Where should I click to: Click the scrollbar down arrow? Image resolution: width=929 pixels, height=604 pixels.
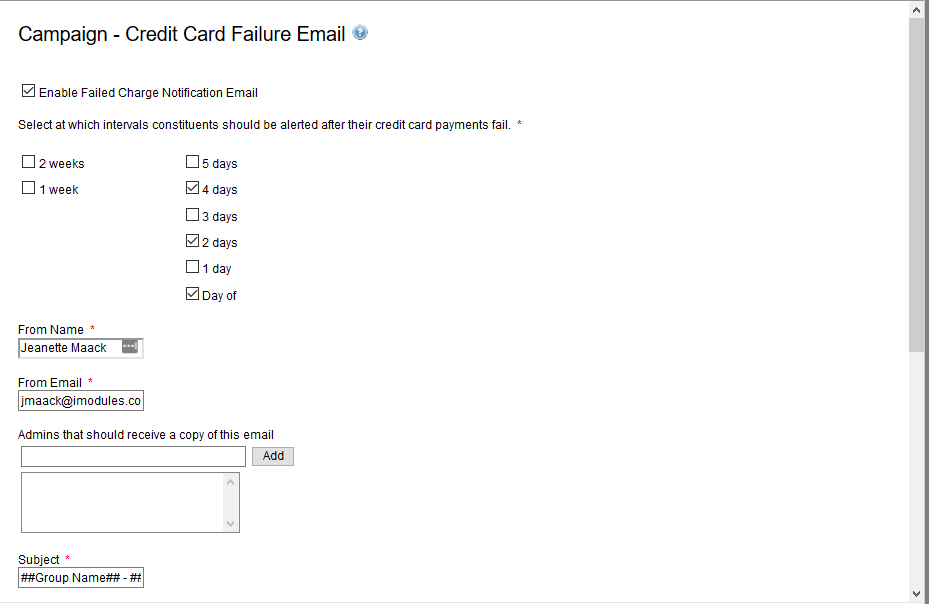click(x=918, y=591)
